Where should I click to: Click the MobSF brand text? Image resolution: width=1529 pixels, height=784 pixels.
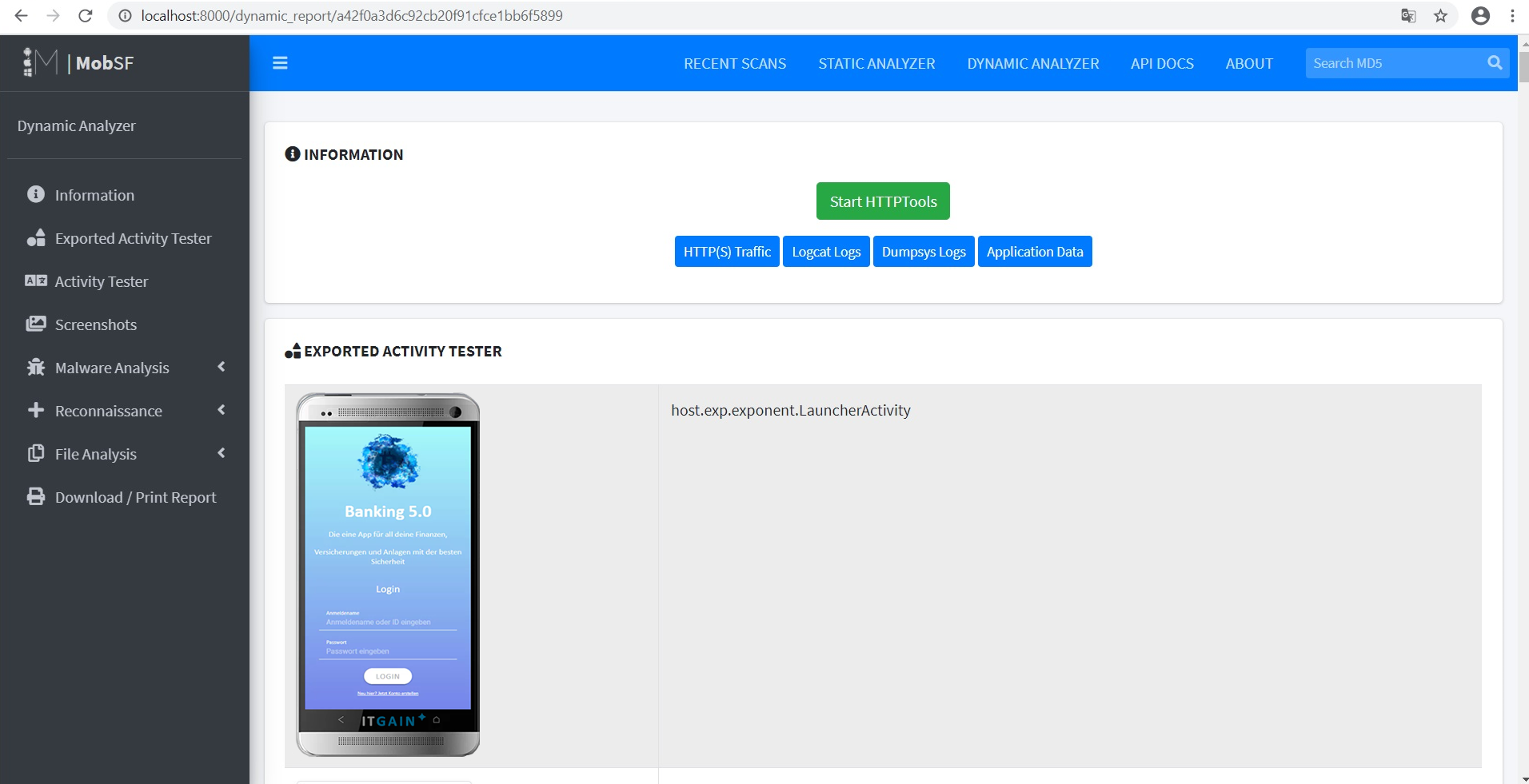(105, 63)
